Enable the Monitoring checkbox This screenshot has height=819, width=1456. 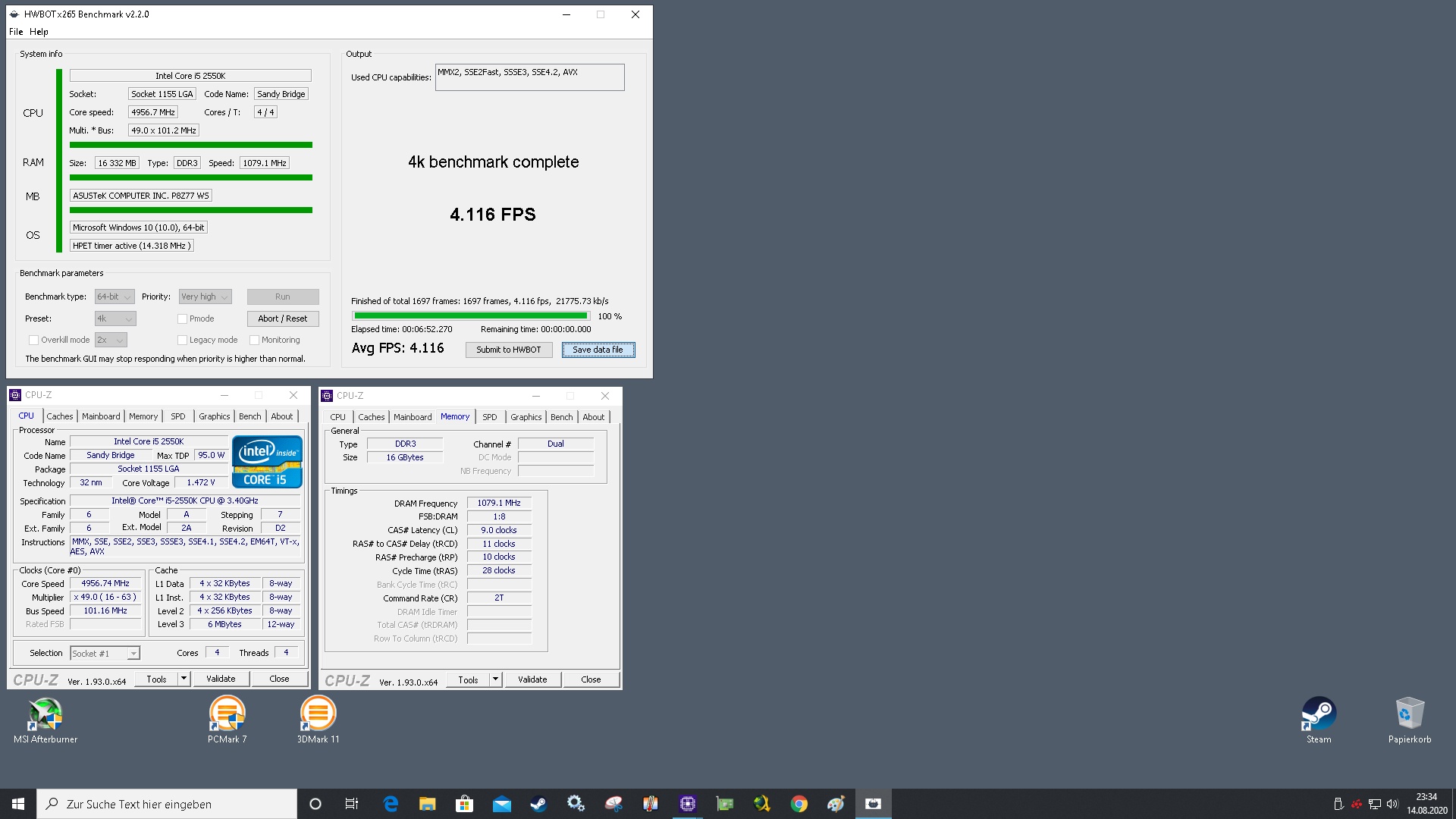254,340
